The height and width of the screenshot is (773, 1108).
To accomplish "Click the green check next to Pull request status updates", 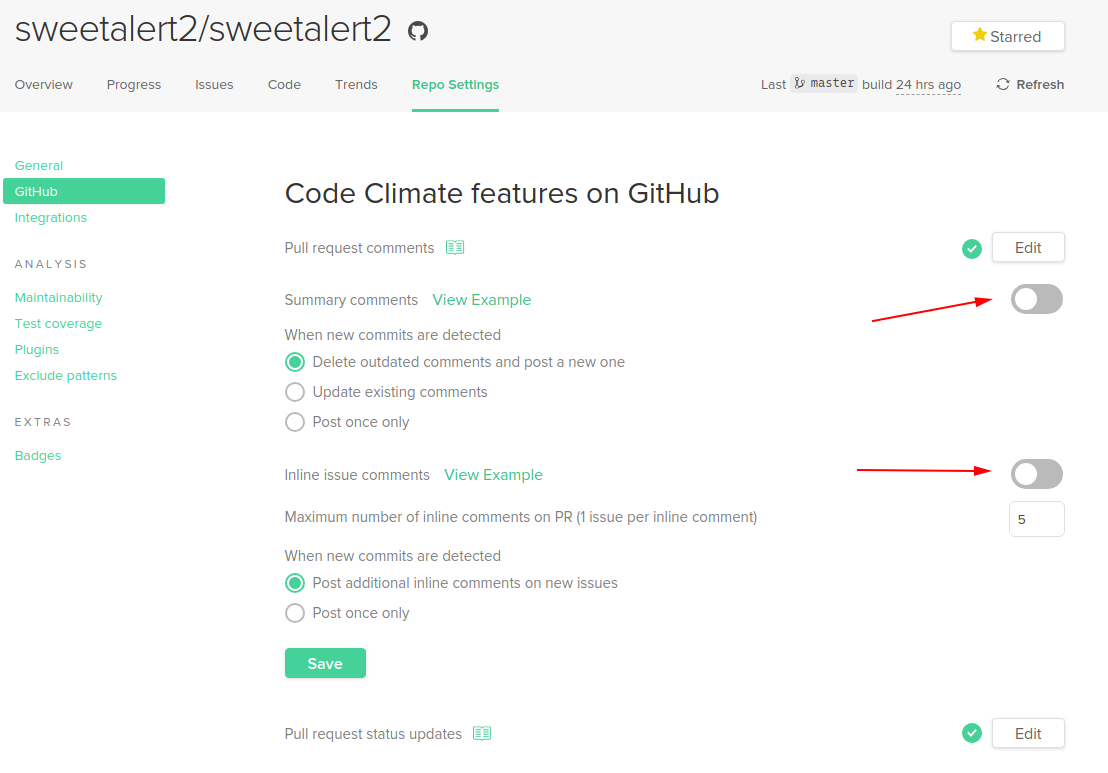I will point(971,733).
